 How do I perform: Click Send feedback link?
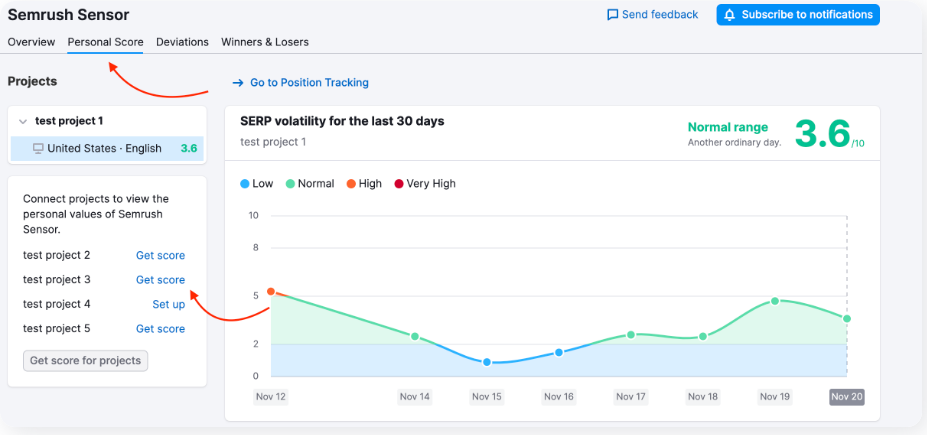click(653, 15)
